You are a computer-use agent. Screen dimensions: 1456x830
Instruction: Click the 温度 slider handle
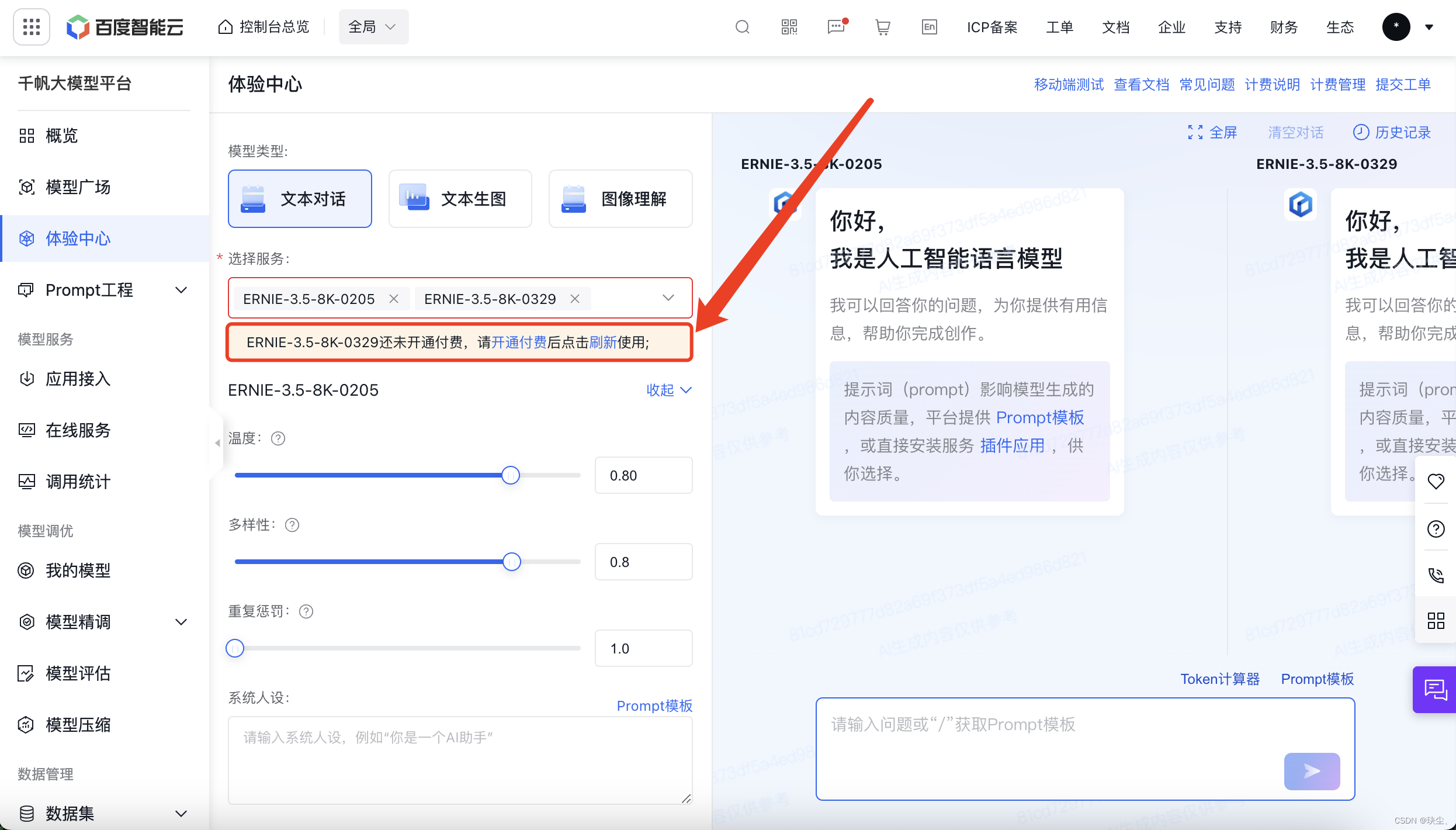click(x=511, y=475)
